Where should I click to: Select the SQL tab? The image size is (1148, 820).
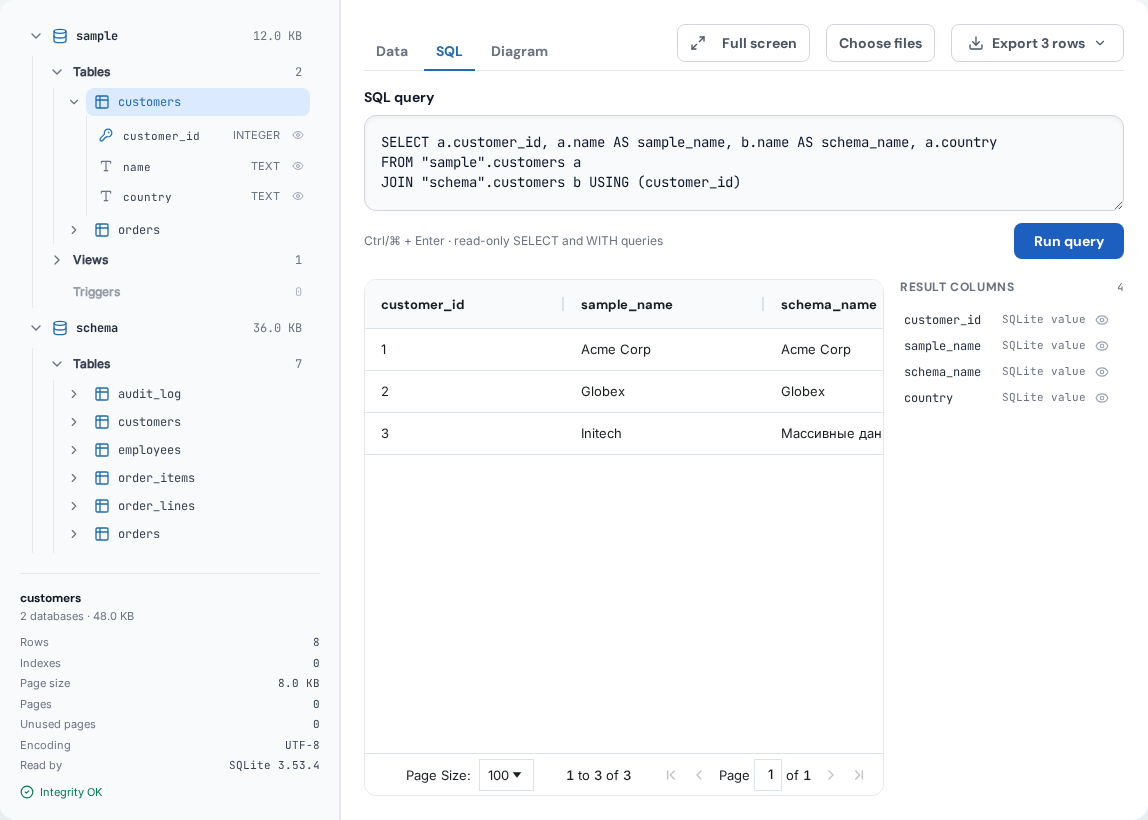[x=449, y=51]
